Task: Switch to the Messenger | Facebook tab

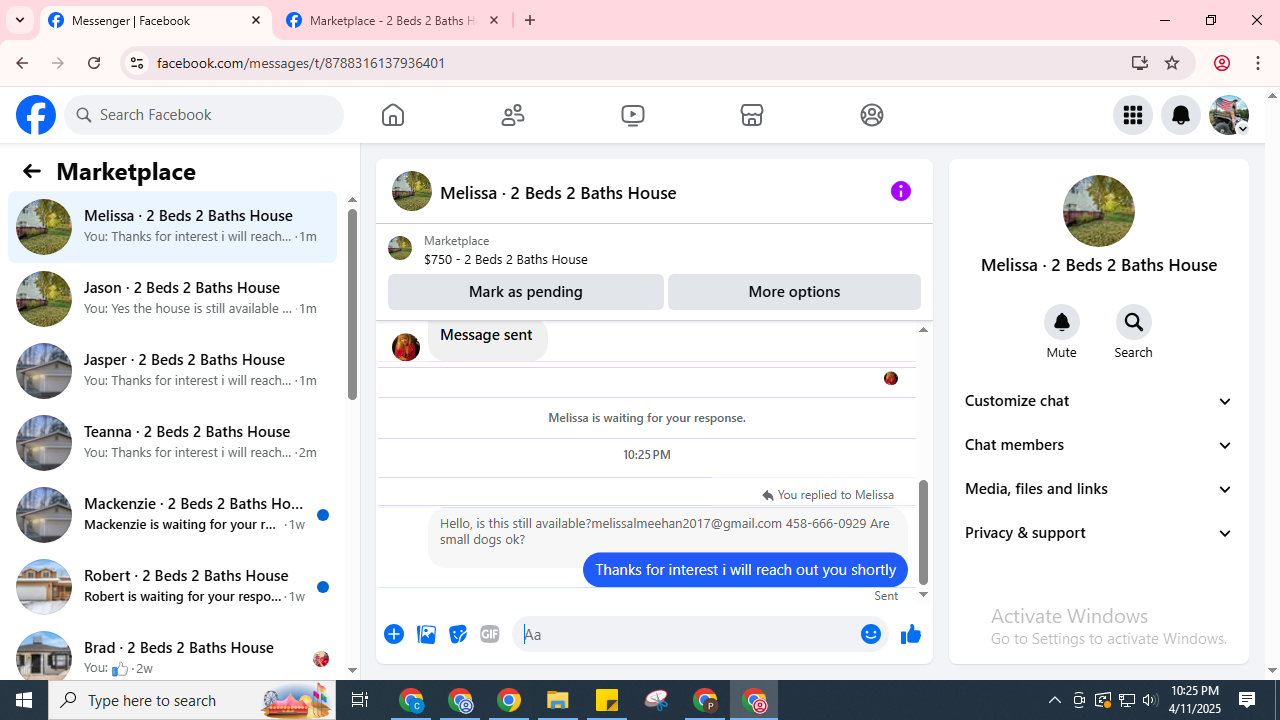Action: point(155,20)
